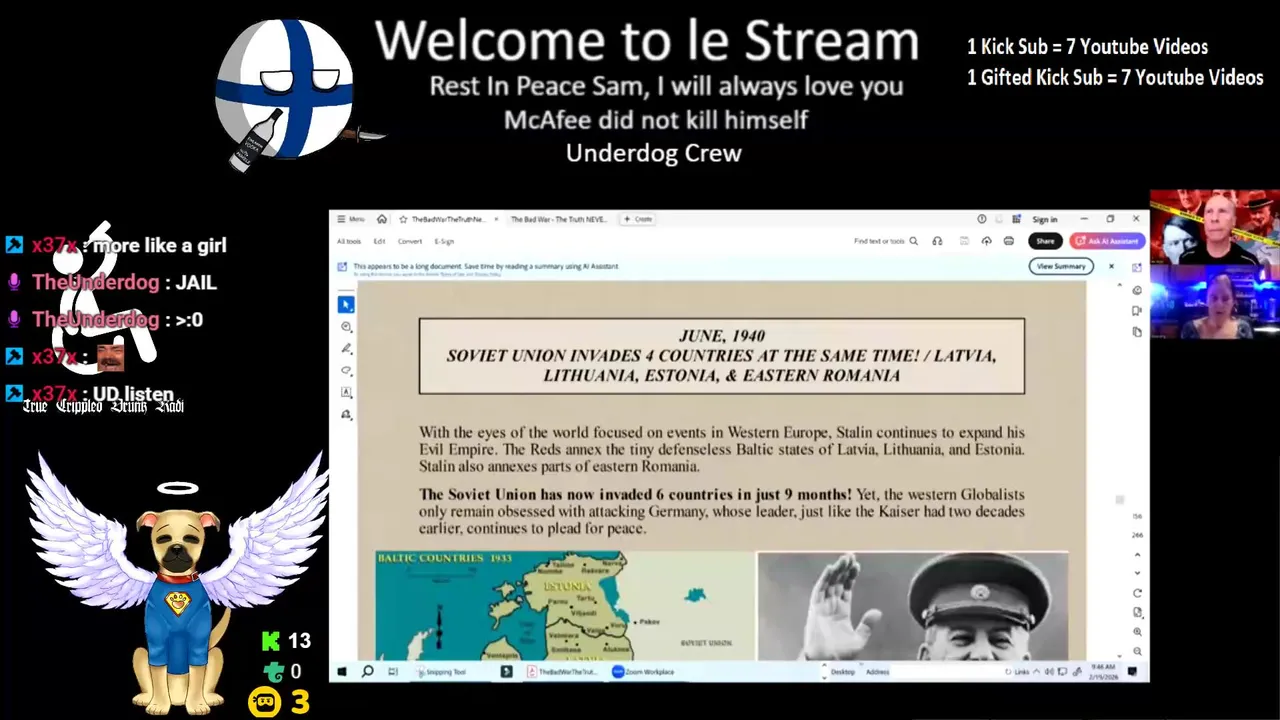This screenshot has width=1280, height=720.
Task: Open the Acrobat hamburger Menu
Action: (350, 219)
